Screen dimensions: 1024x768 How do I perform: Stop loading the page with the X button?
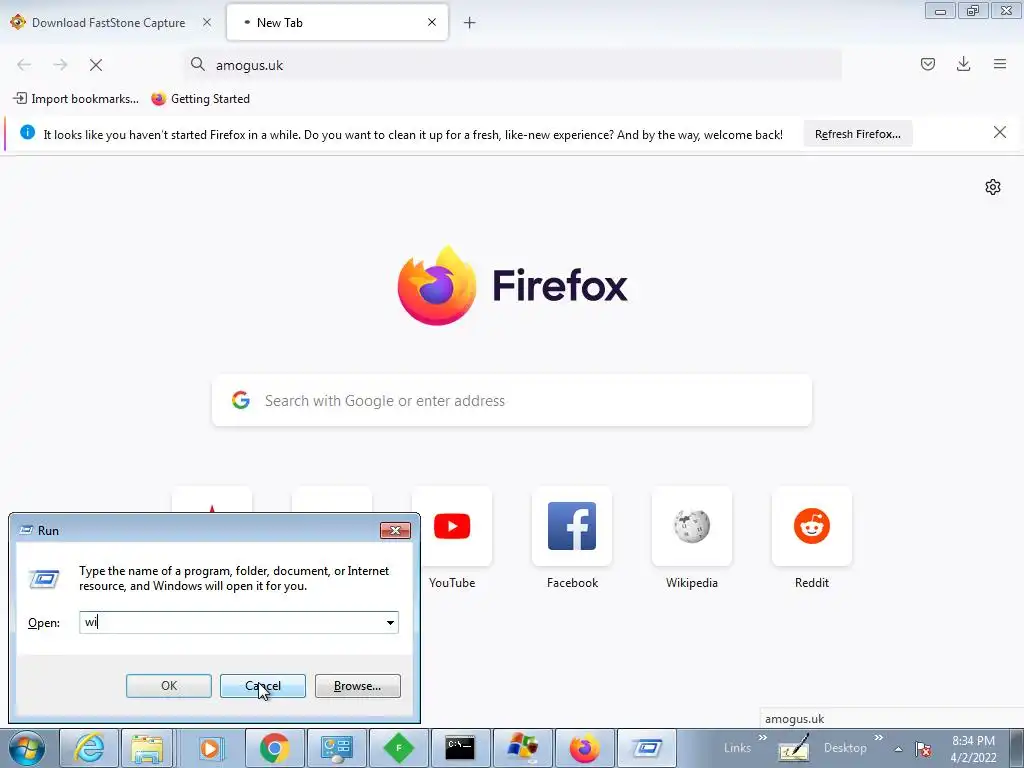pos(96,65)
